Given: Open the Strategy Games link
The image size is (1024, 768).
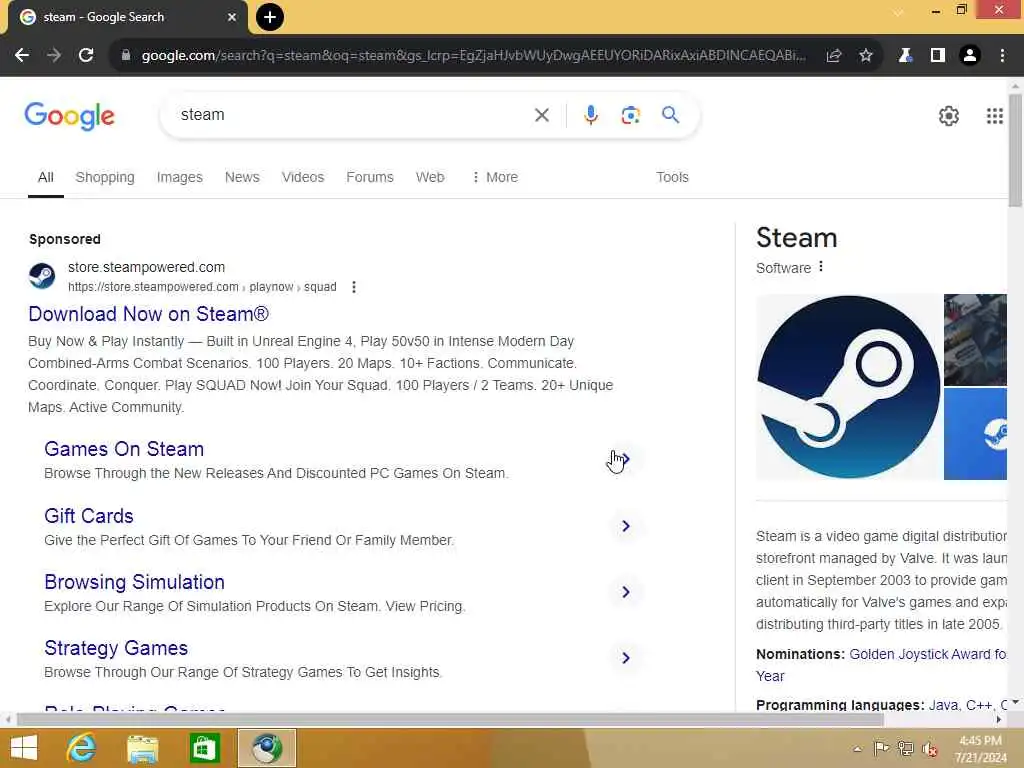Looking at the screenshot, I should (x=116, y=648).
